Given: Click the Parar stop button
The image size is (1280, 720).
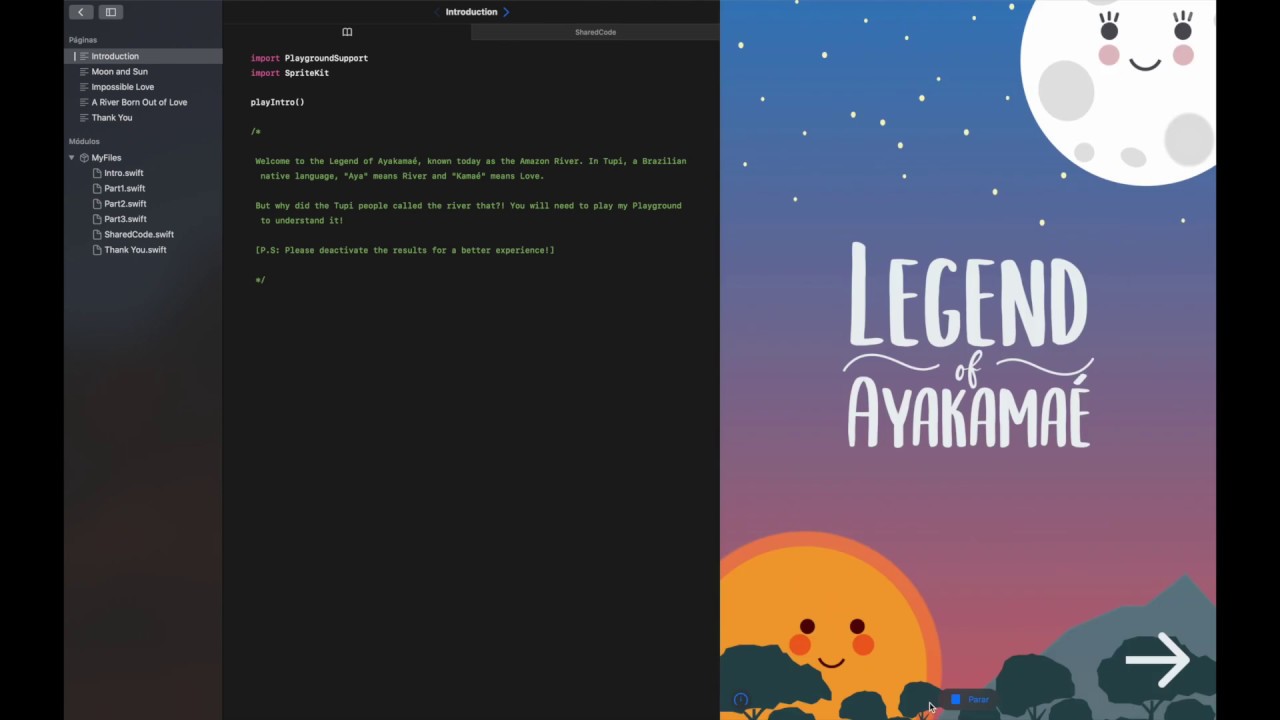Looking at the screenshot, I should 970,699.
